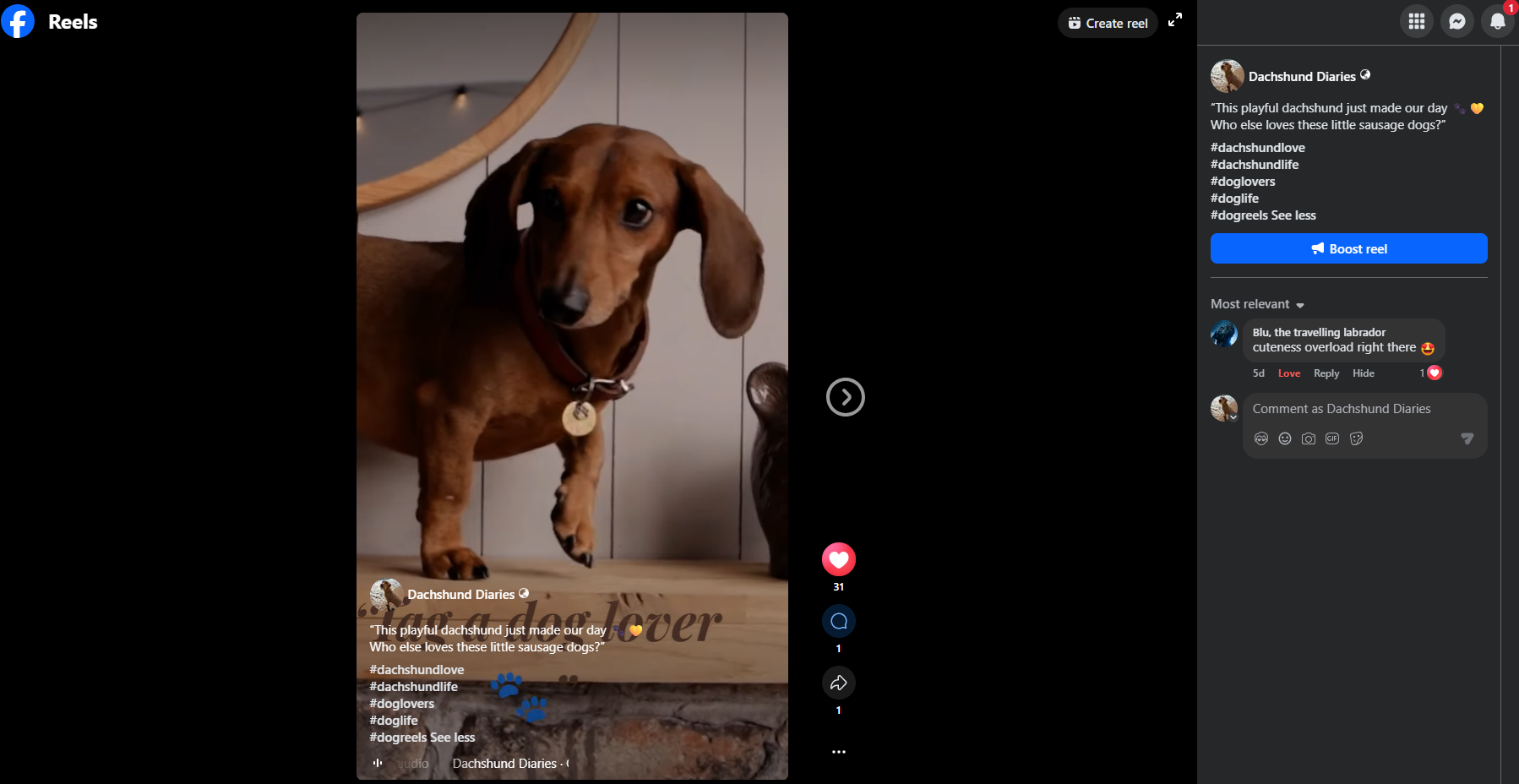The height and width of the screenshot is (784, 1519).
Task: Open the sticker picker in comment box
Action: pyautogui.click(x=1356, y=438)
